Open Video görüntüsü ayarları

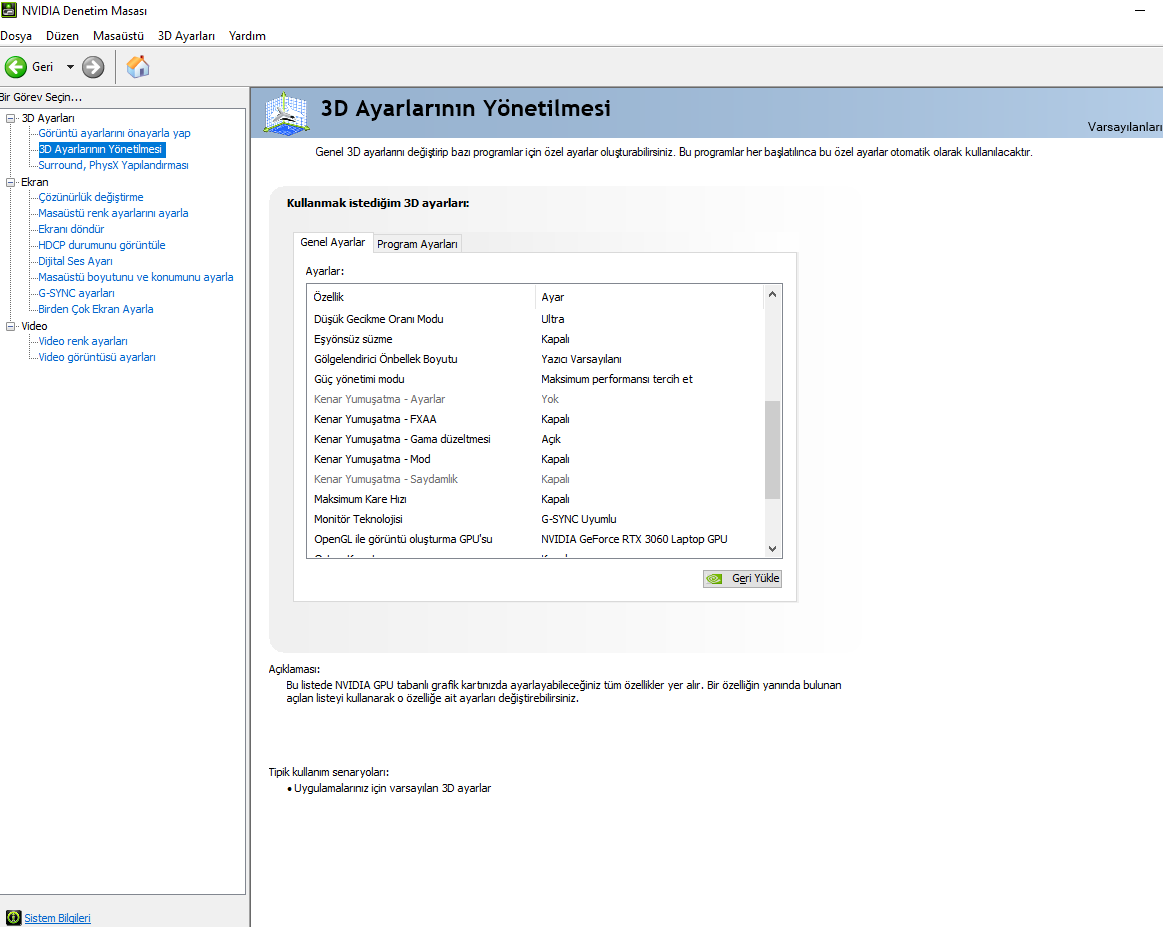96,357
